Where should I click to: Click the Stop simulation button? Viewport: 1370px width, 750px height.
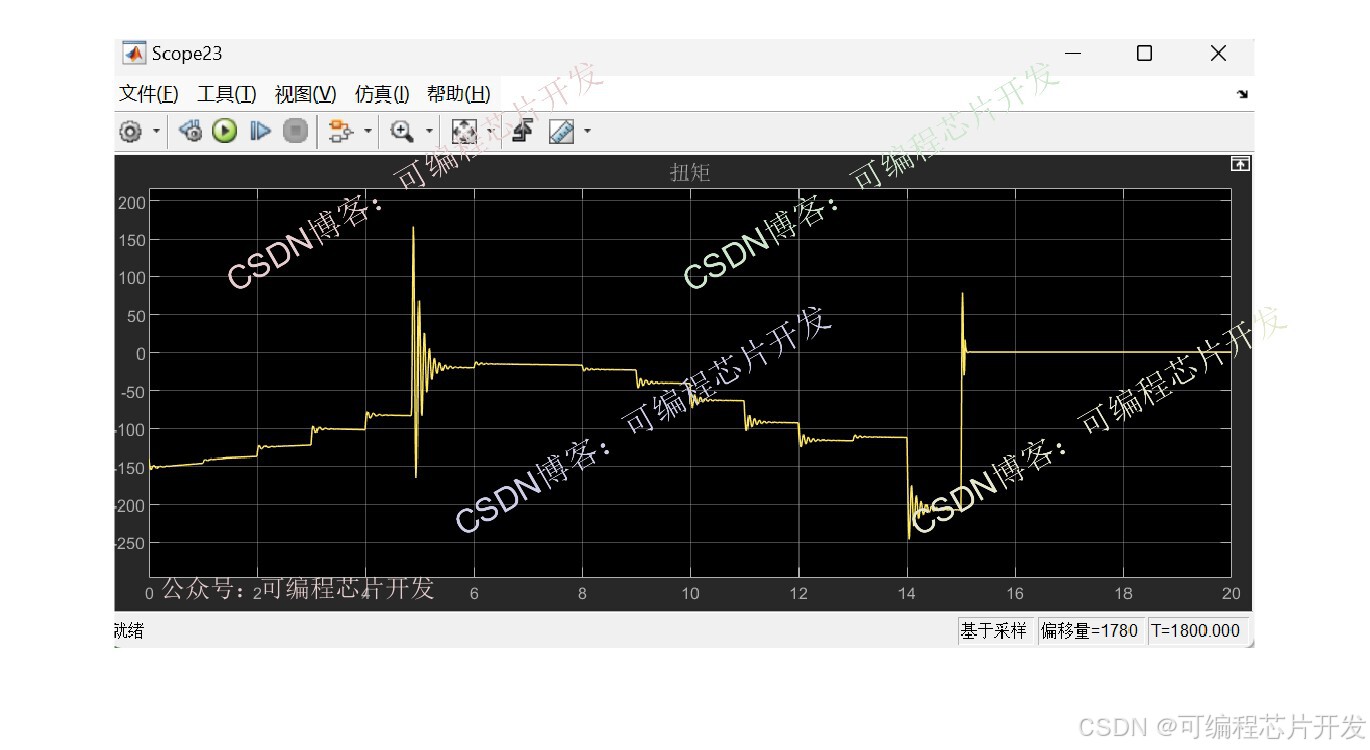coord(295,131)
